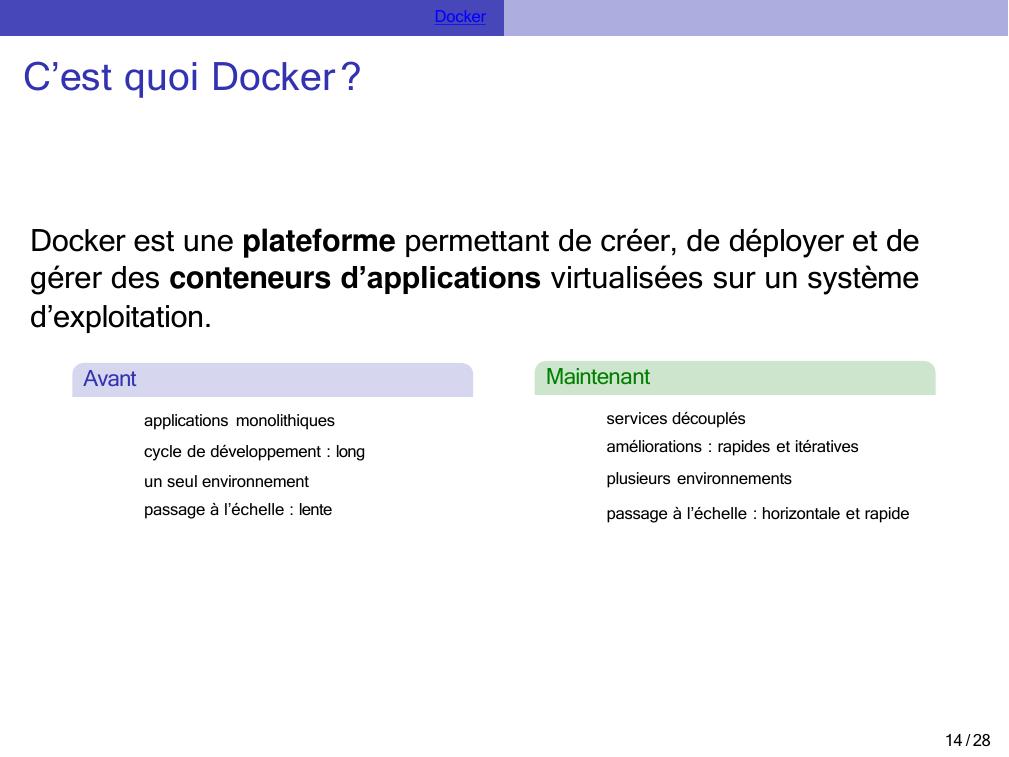Click the "Avant" block header
The image size is (1009, 757).
(x=272, y=380)
